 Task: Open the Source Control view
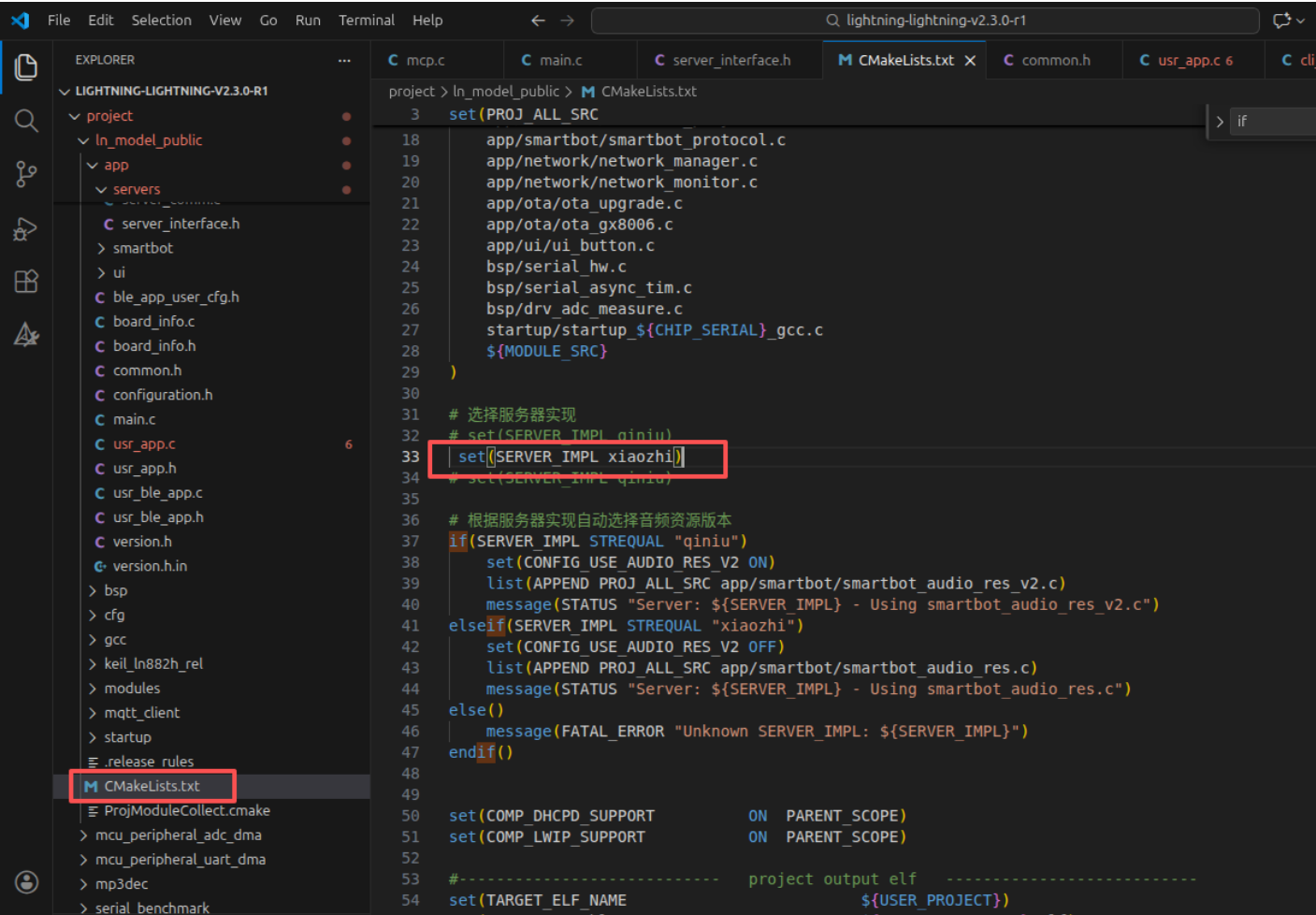[26, 174]
